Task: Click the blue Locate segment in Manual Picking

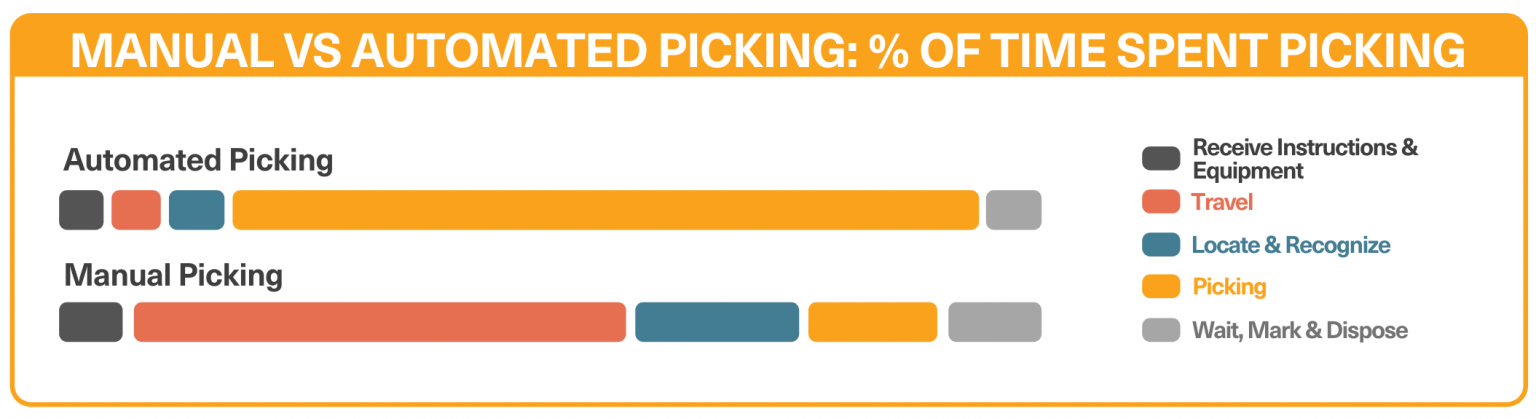Action: tap(717, 322)
